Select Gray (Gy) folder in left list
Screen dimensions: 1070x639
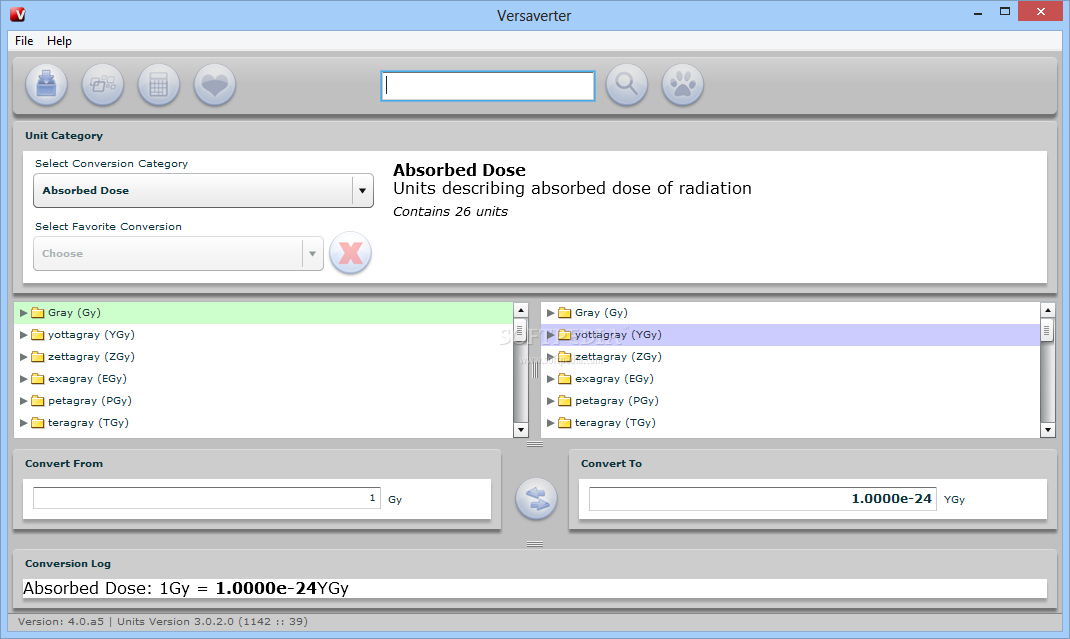pos(263,313)
